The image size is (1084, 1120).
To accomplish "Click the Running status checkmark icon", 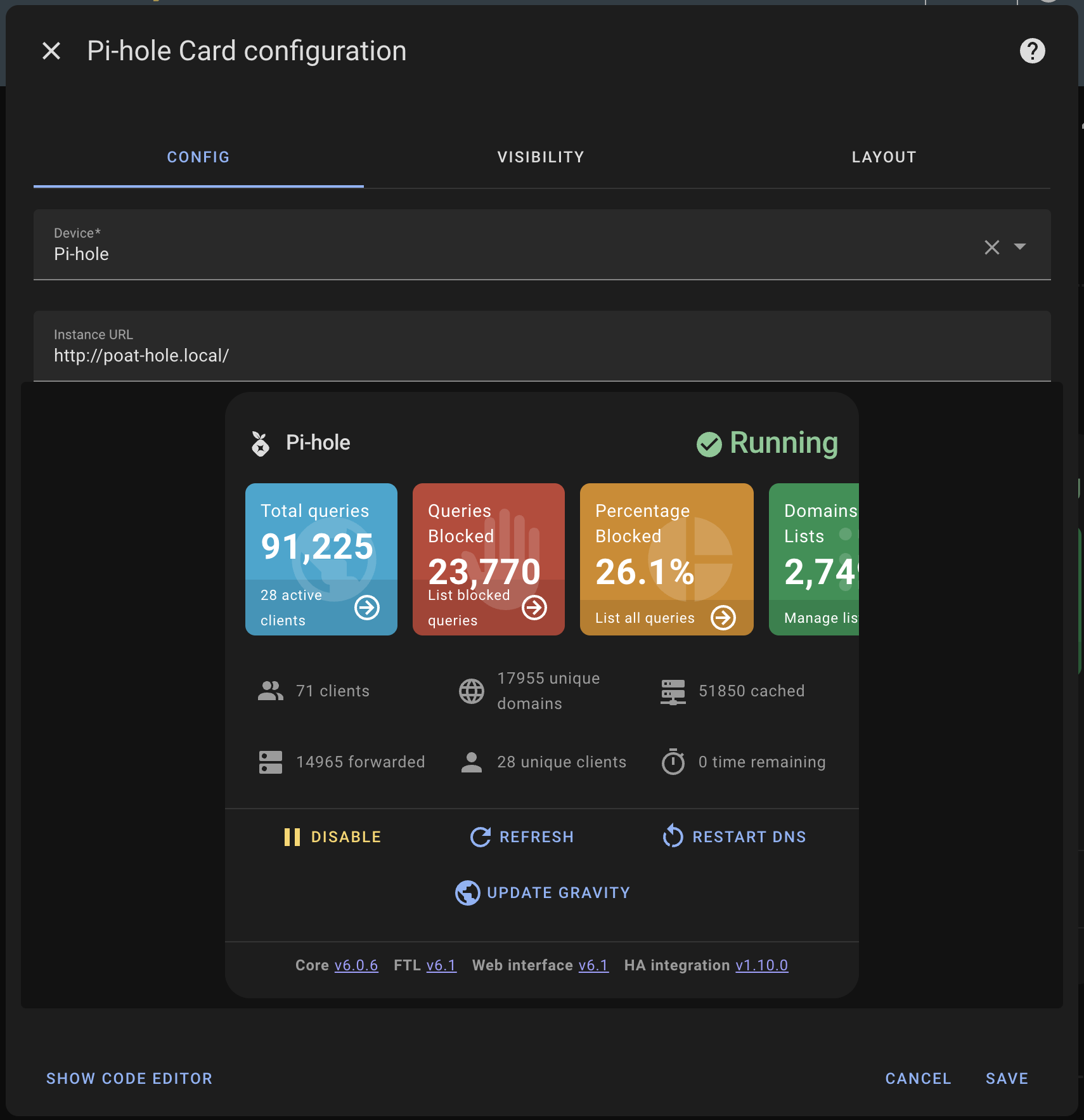I will click(x=708, y=443).
